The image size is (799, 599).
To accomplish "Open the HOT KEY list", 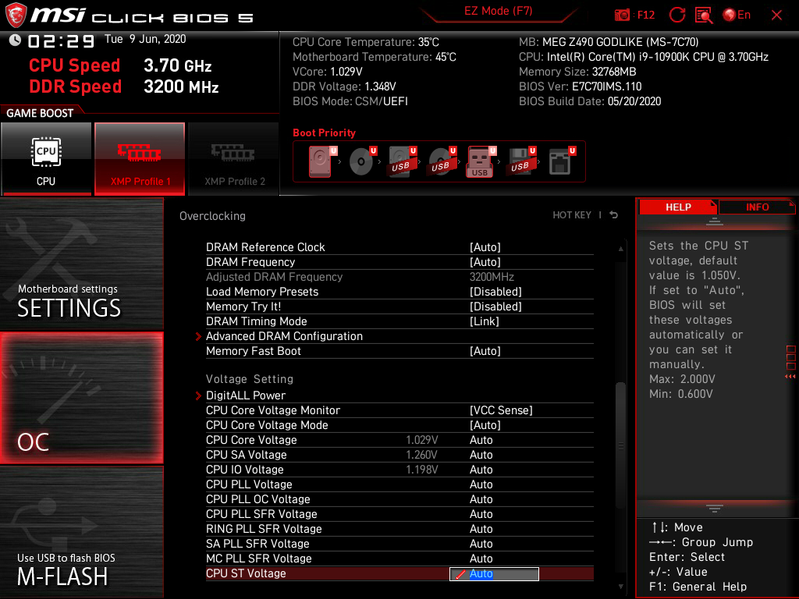I will tap(572, 215).
